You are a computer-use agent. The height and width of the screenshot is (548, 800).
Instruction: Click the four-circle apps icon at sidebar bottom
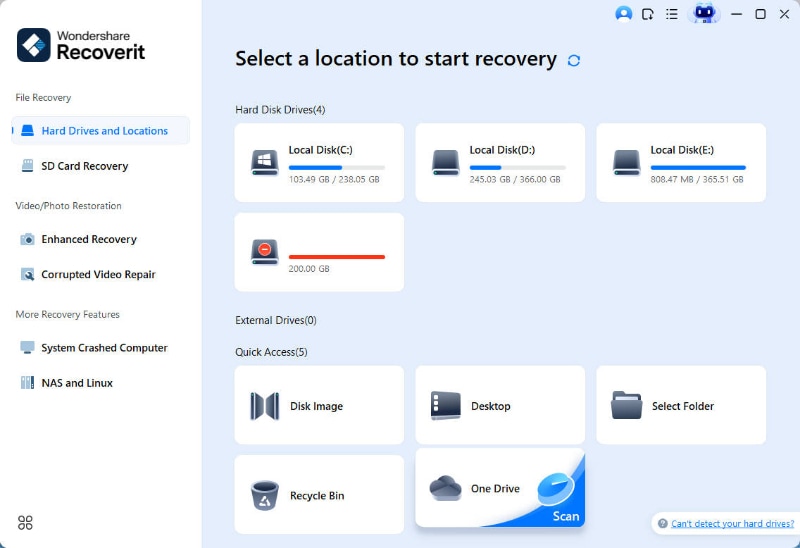tap(25, 522)
